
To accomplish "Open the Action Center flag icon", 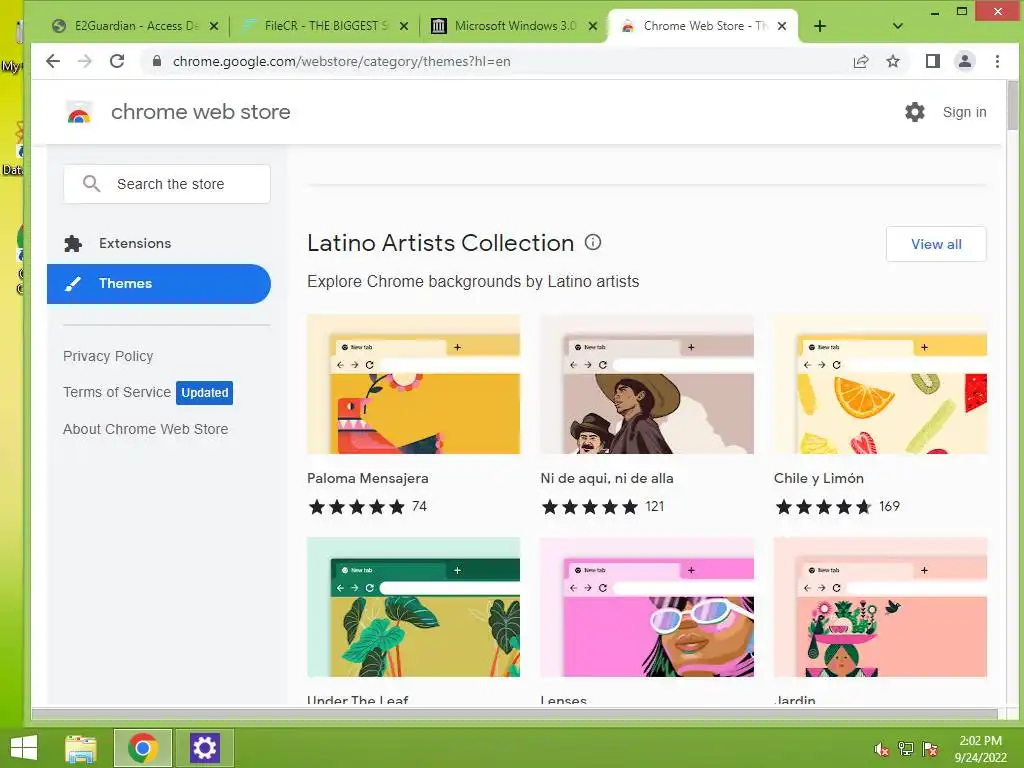I will [930, 749].
